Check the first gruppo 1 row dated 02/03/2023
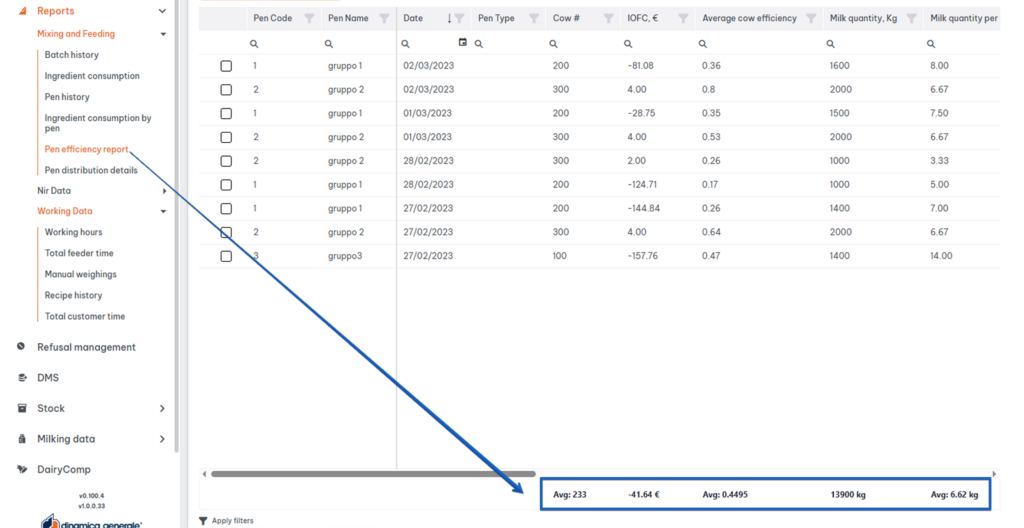Image resolution: width=1024 pixels, height=528 pixels. click(x=226, y=66)
